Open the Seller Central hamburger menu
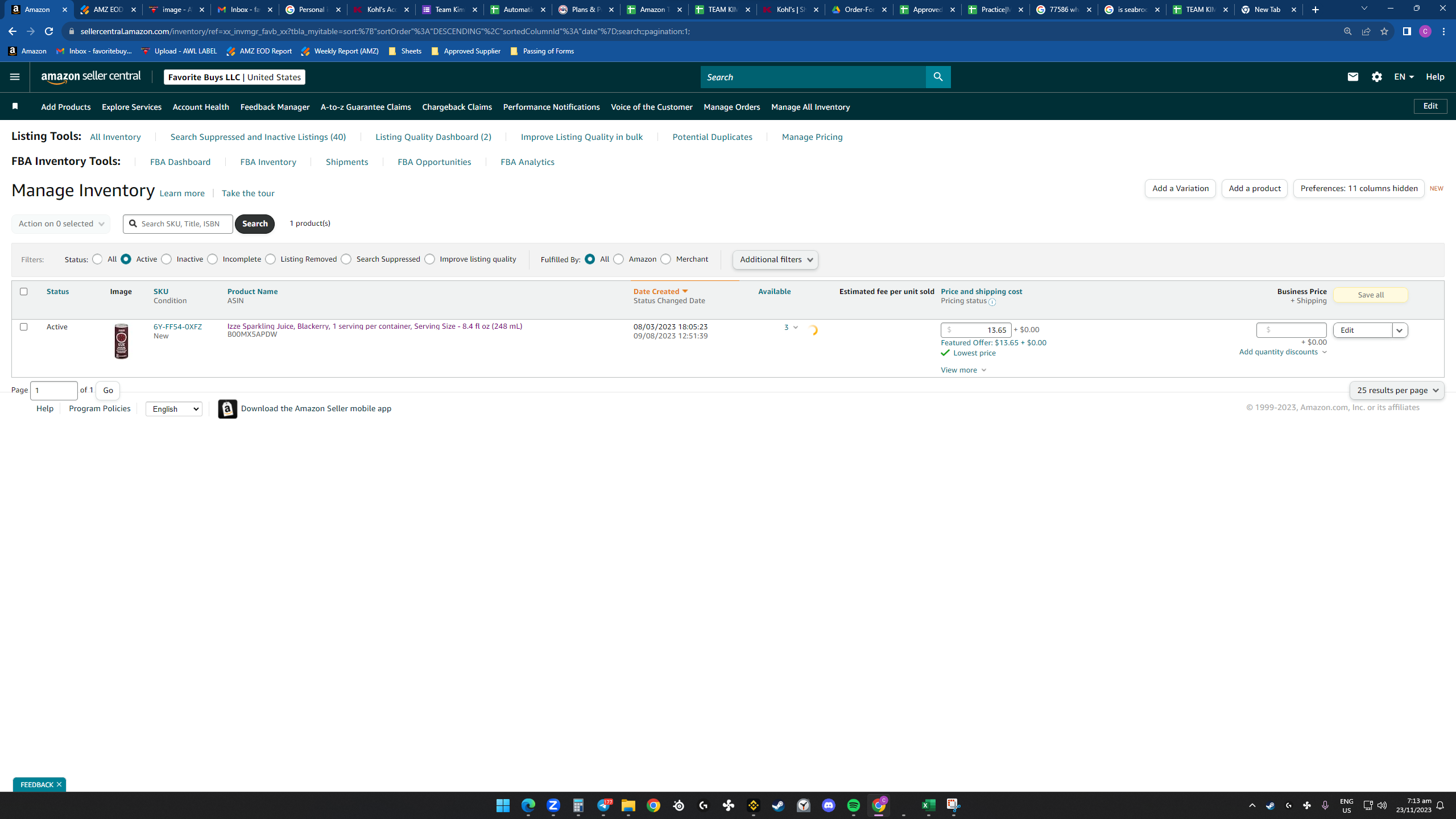1456x819 pixels. [x=15, y=77]
